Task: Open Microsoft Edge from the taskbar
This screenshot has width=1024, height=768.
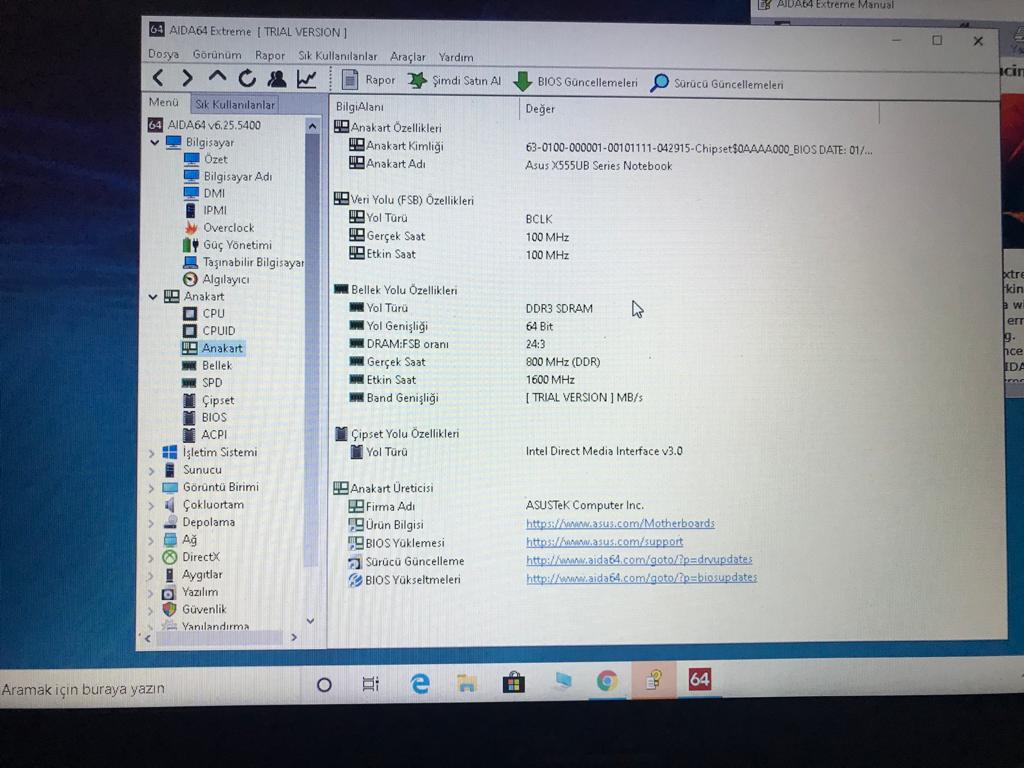Action: [419, 683]
